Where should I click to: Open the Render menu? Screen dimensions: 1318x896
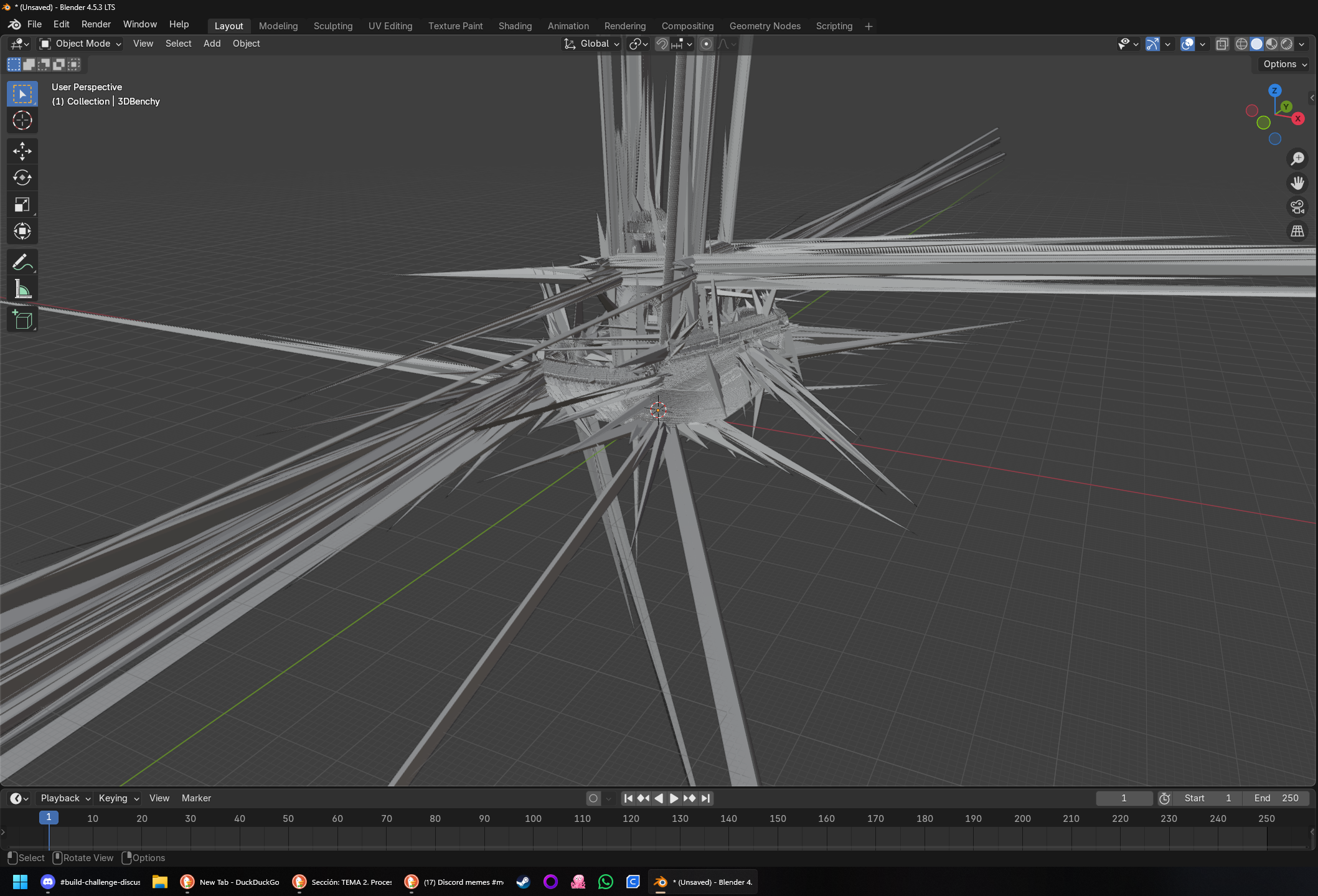96,24
